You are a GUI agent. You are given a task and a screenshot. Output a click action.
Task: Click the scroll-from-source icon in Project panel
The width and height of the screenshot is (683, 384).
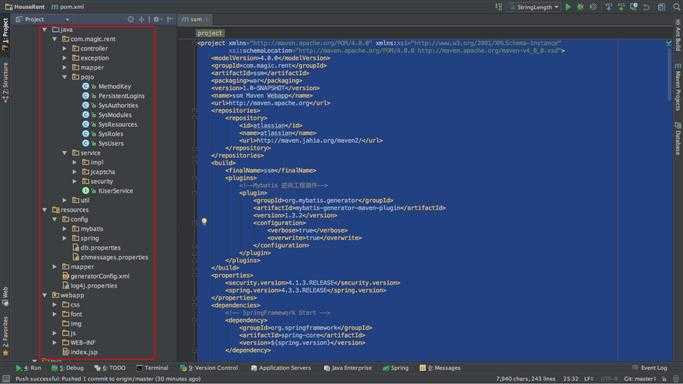131,20
